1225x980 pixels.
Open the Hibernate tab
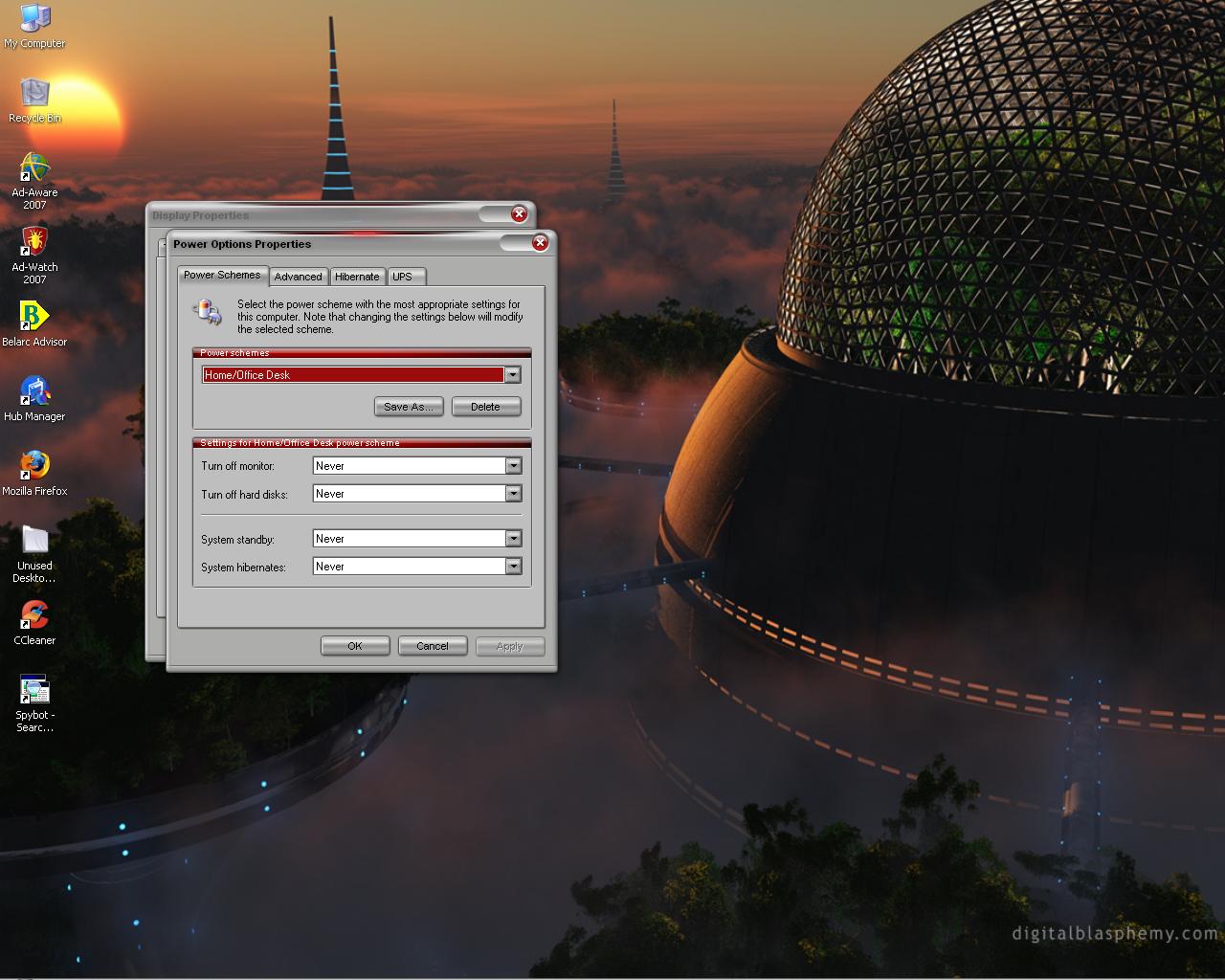(x=357, y=277)
